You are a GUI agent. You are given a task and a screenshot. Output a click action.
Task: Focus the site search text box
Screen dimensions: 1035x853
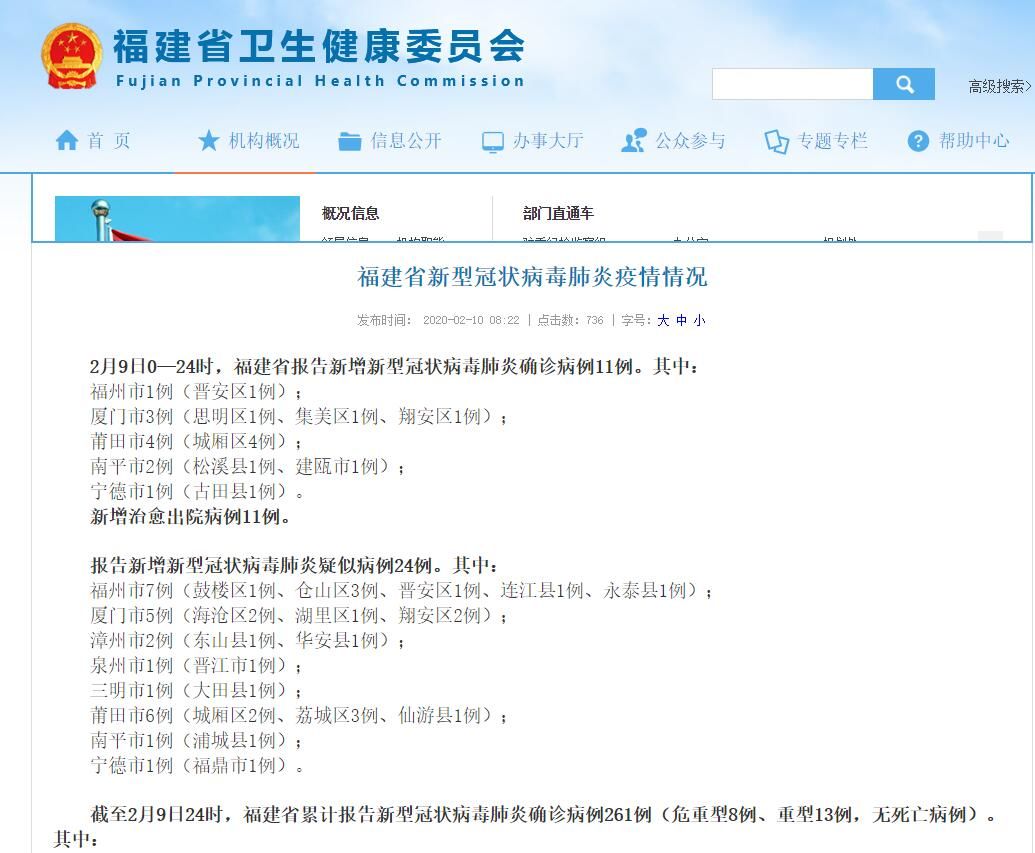[x=792, y=84]
